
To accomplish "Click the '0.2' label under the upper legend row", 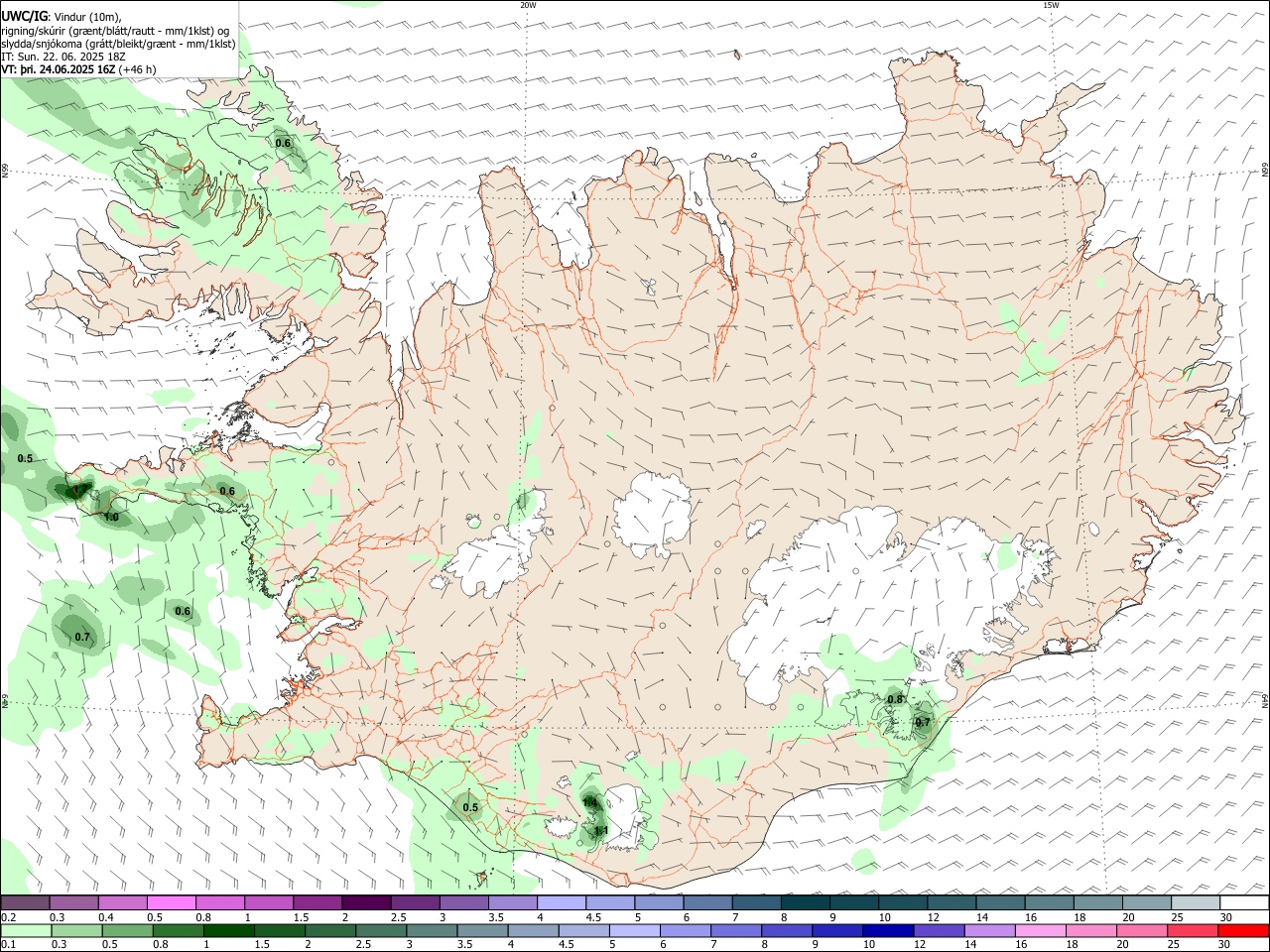I will coord(9,917).
